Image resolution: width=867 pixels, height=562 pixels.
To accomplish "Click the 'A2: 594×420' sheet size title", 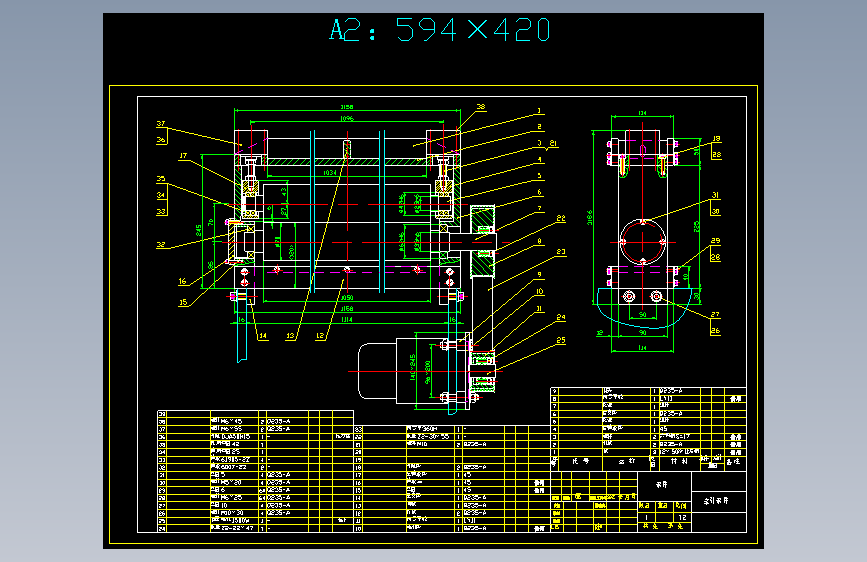I will click(440, 30).
